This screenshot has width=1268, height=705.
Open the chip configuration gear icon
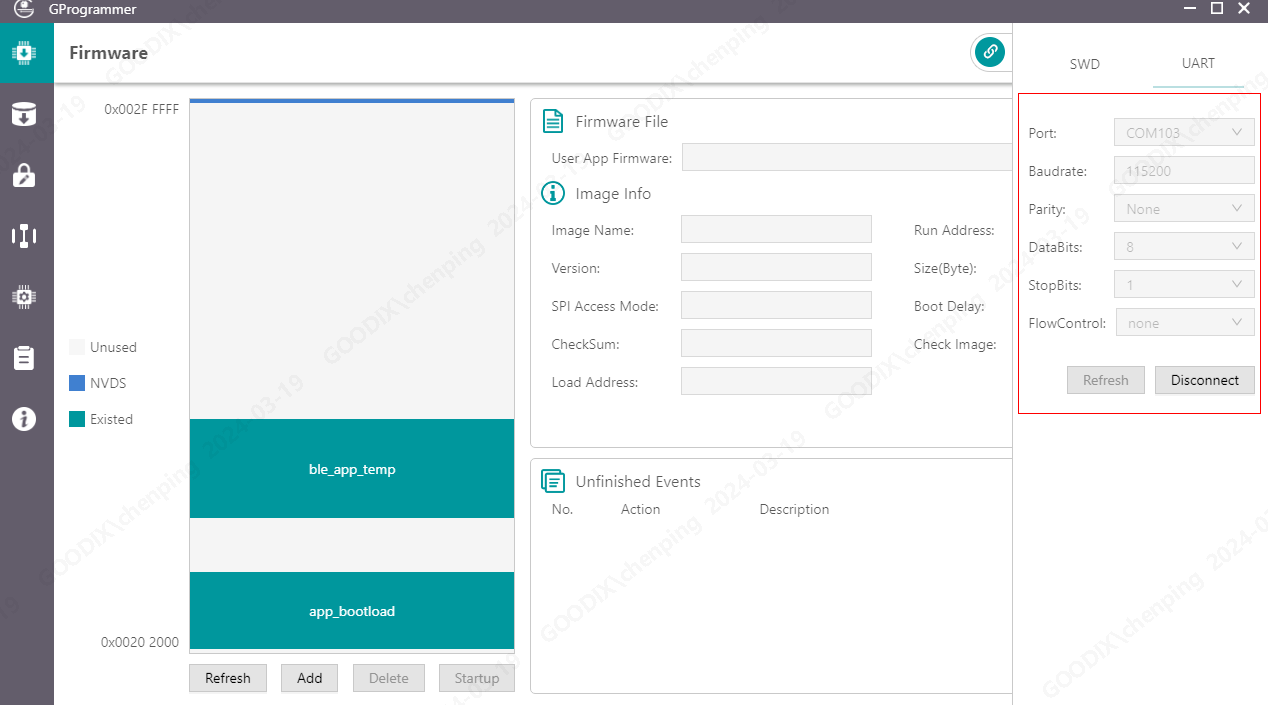click(24, 297)
